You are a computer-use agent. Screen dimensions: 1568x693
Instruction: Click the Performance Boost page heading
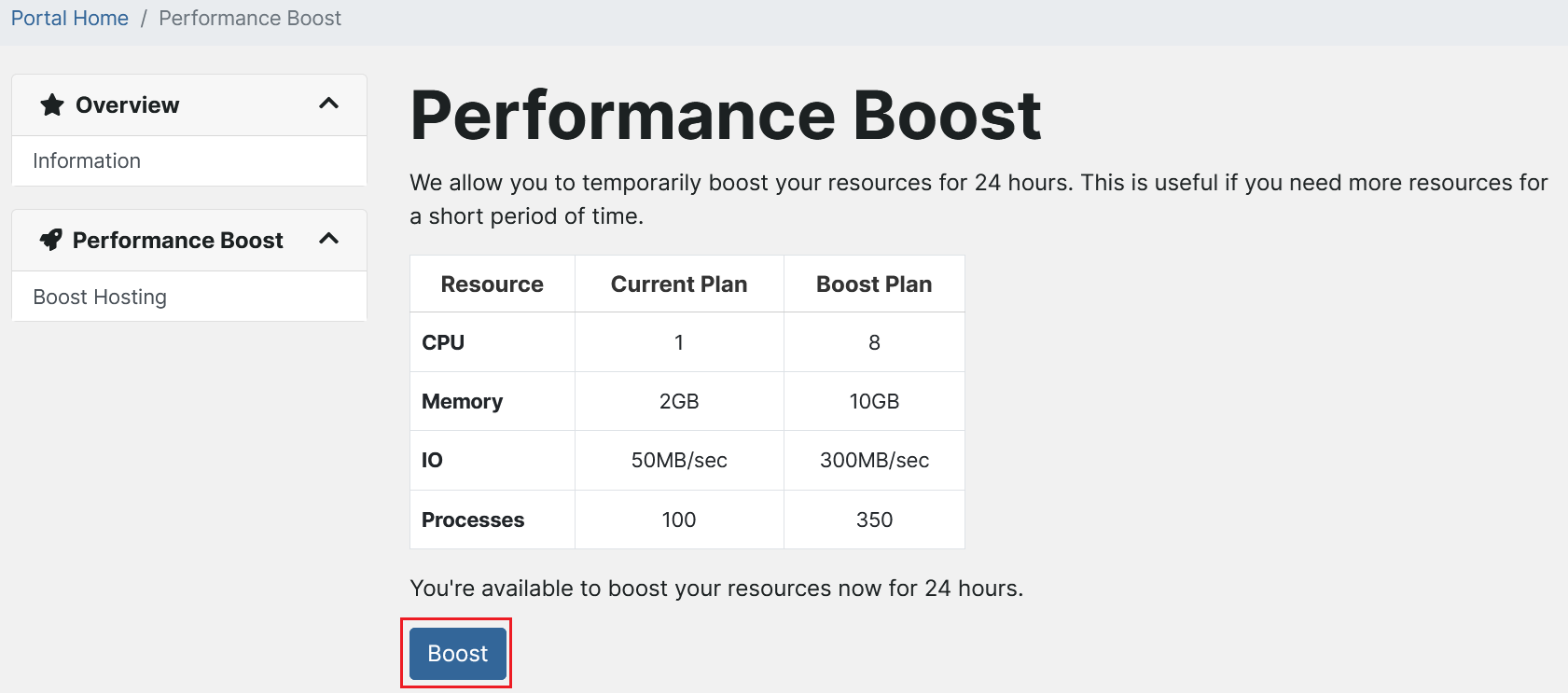click(726, 115)
